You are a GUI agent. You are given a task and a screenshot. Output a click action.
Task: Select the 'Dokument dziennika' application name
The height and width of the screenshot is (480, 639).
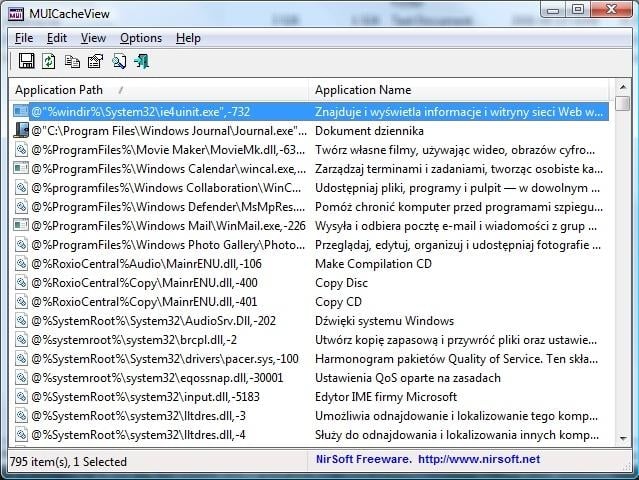[x=369, y=130]
